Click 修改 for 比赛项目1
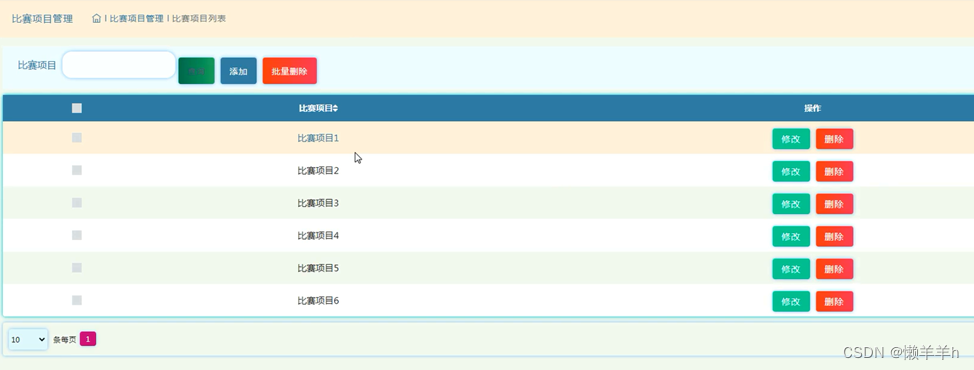The width and height of the screenshot is (974, 370). point(791,139)
